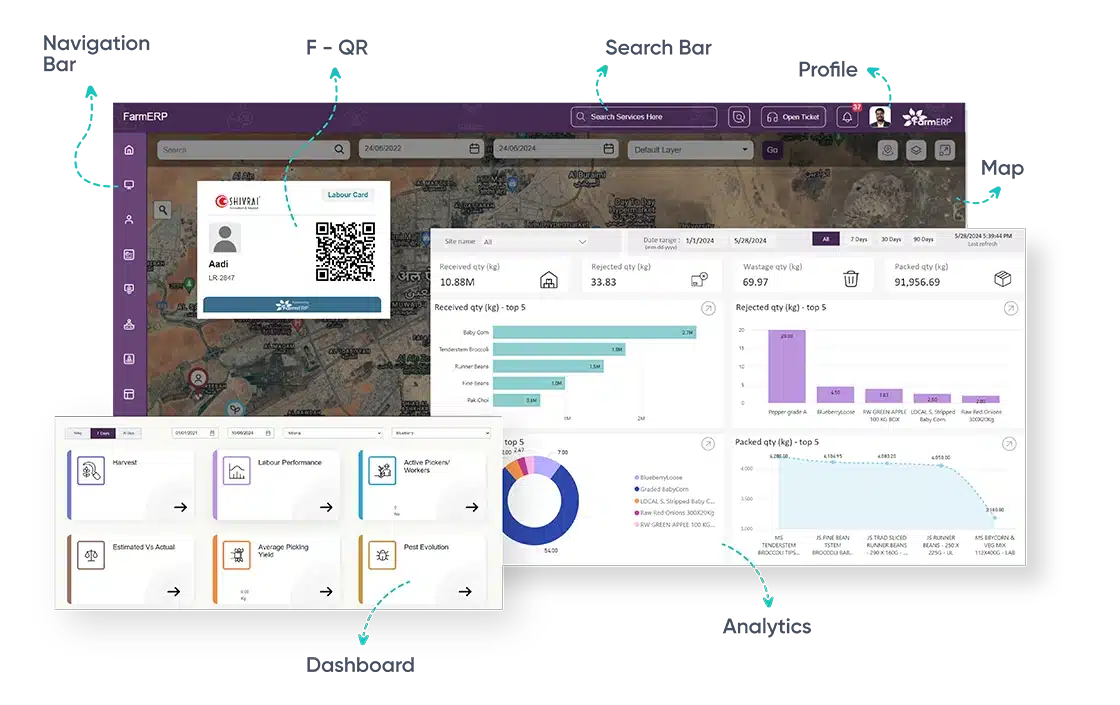Click the Rejected qty card icon
The width and height of the screenshot is (1120, 705).
point(699,279)
